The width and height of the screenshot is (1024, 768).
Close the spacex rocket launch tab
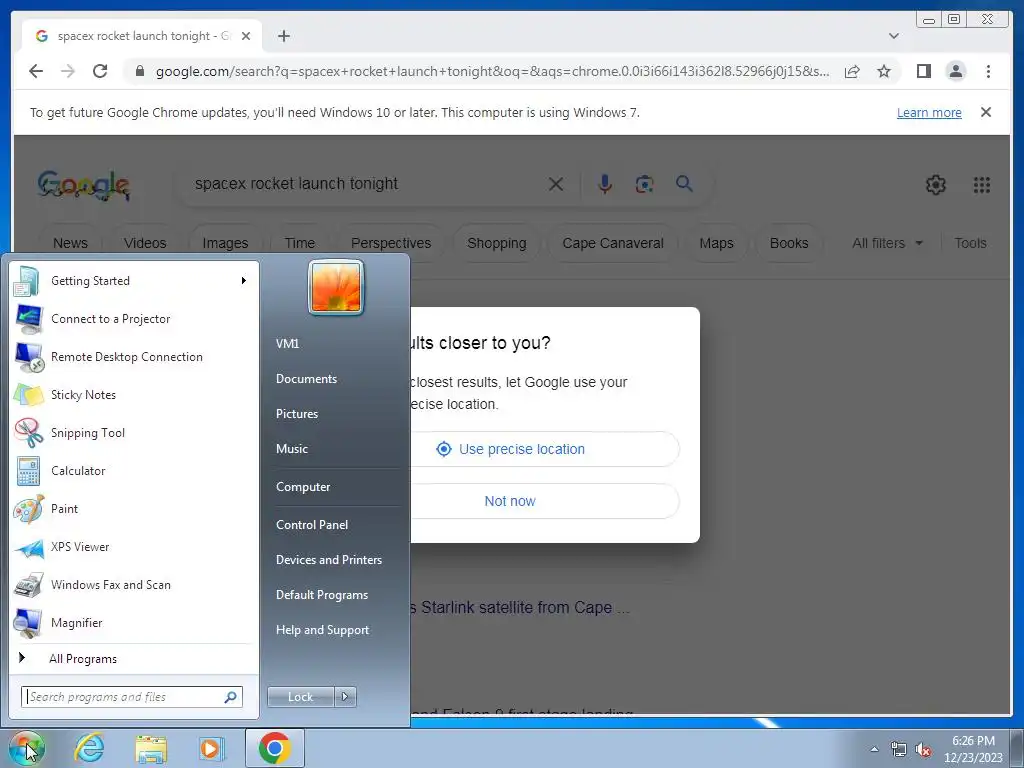click(x=246, y=36)
